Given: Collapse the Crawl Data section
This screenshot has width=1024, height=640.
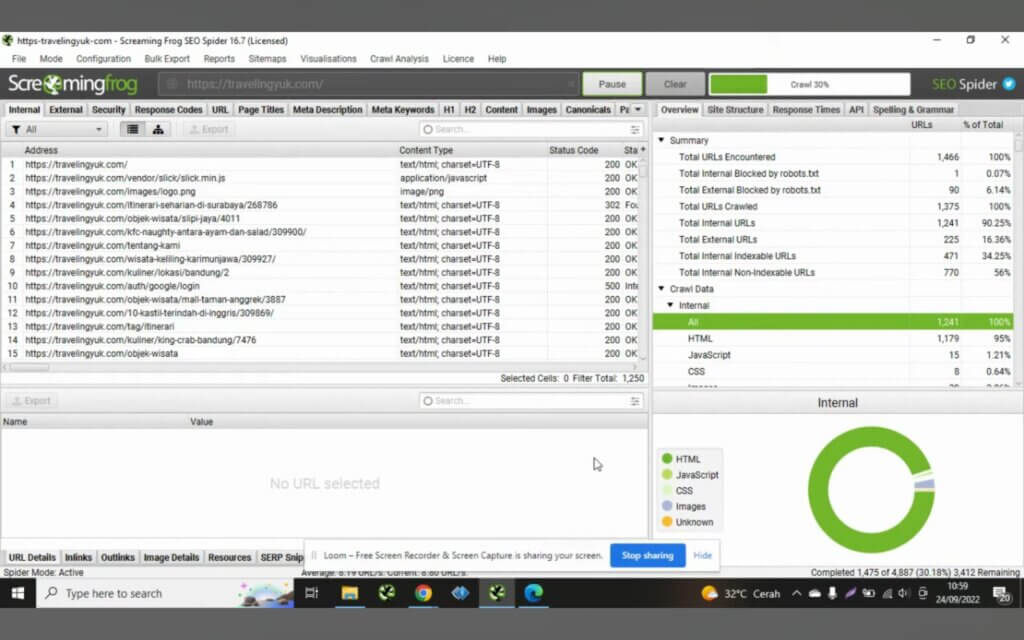Looking at the screenshot, I should 662,289.
